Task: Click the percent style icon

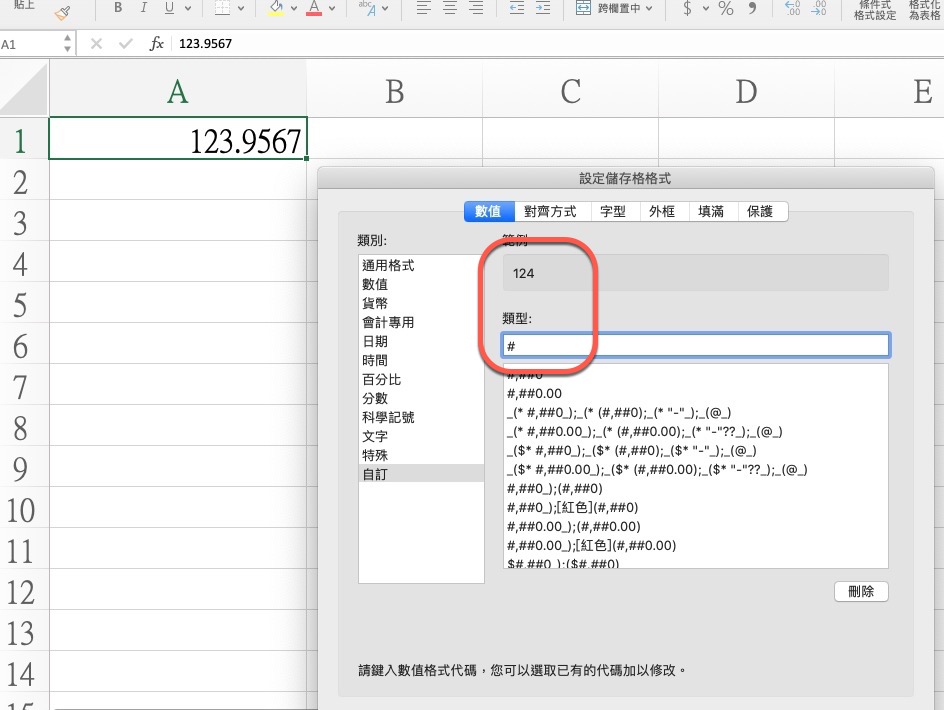Action: click(725, 9)
